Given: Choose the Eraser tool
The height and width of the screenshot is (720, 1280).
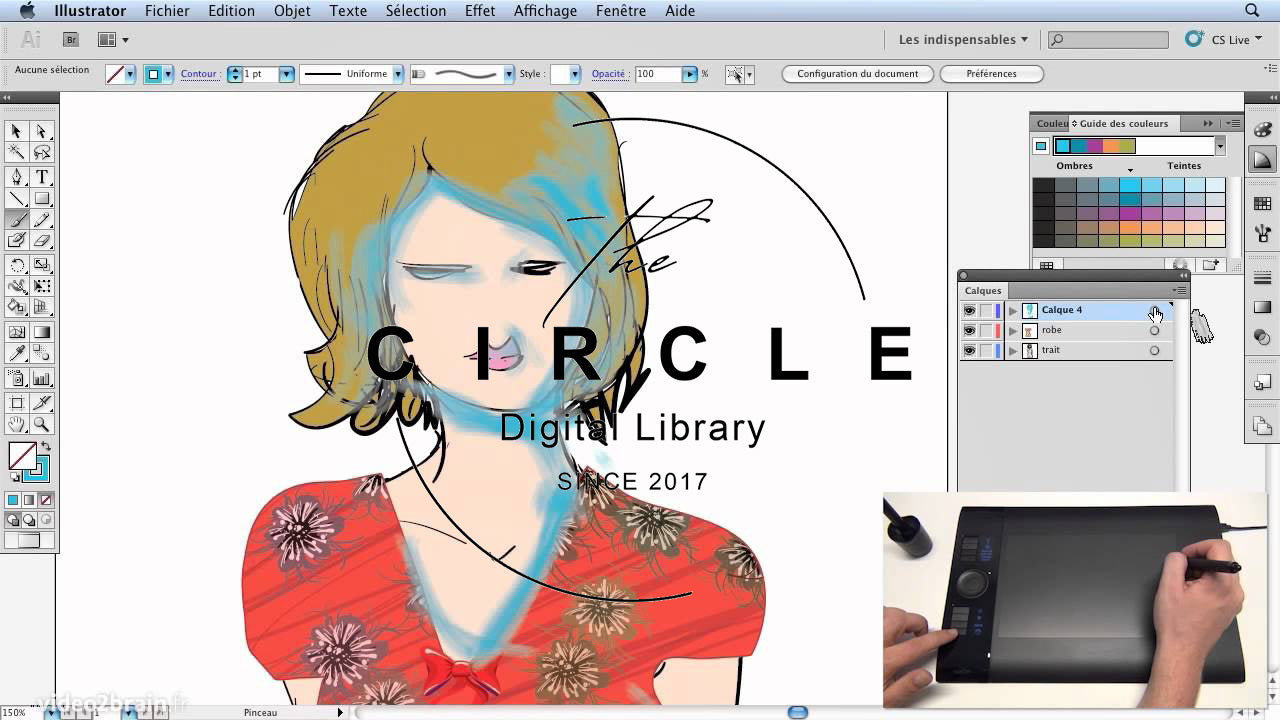Looking at the screenshot, I should pyautogui.click(x=42, y=241).
